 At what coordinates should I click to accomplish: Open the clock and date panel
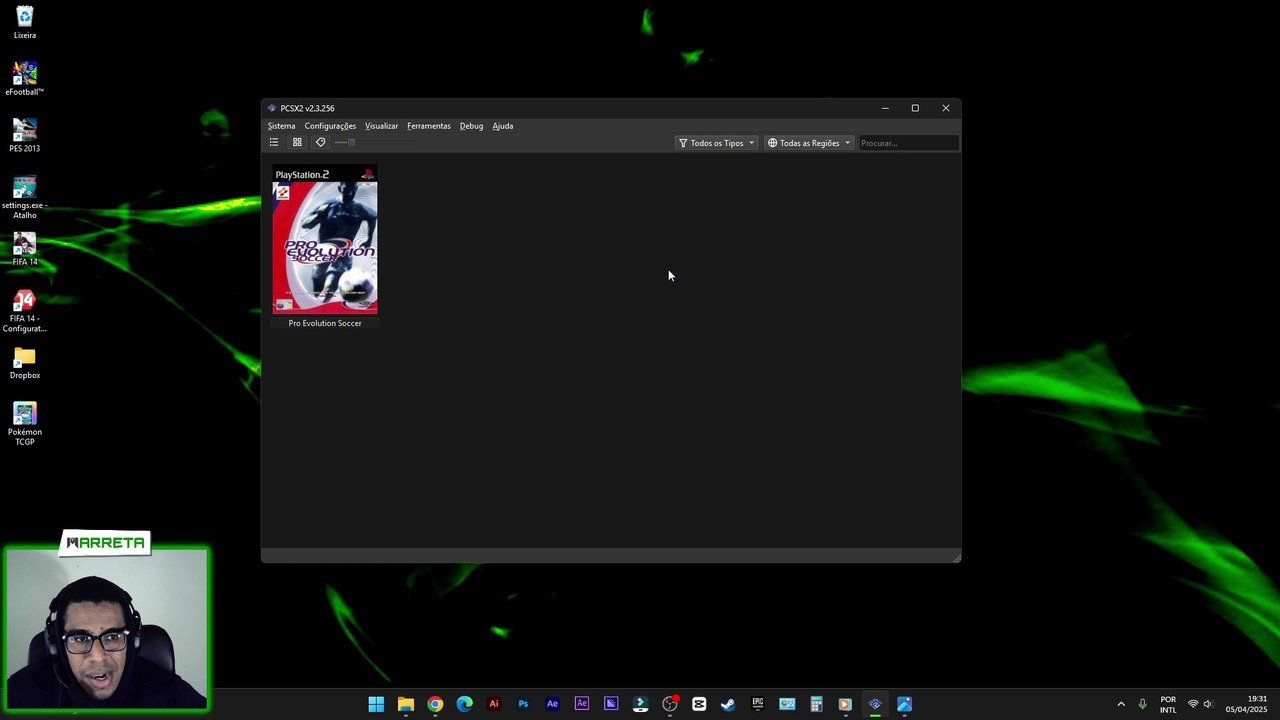click(x=1246, y=704)
